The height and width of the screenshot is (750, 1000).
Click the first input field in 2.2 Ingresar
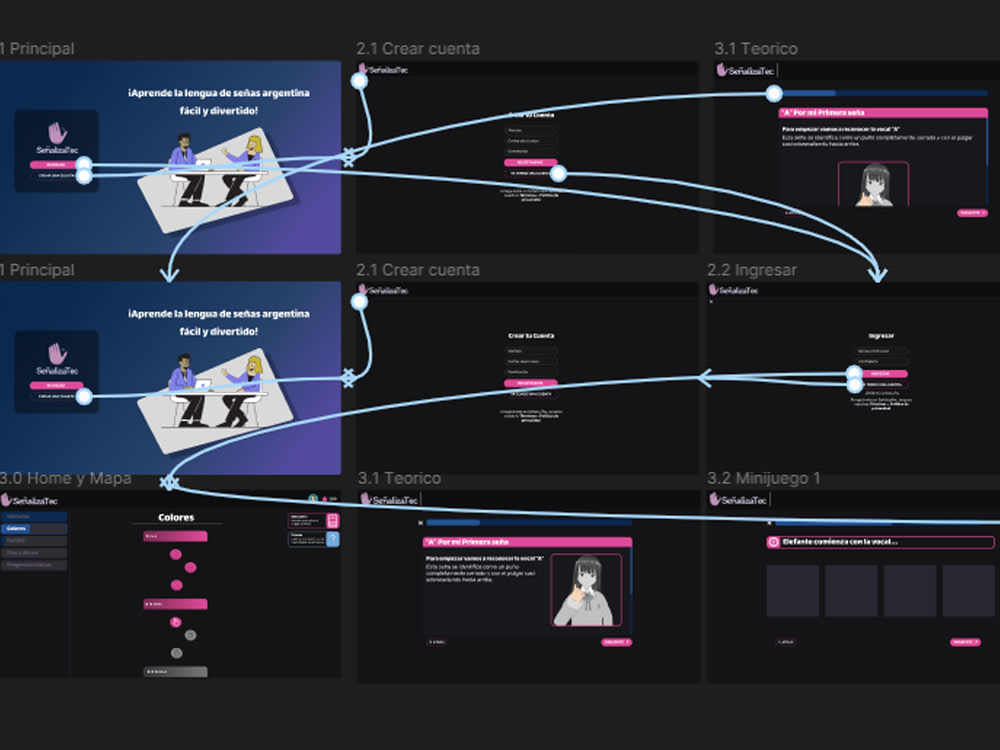[x=881, y=351]
